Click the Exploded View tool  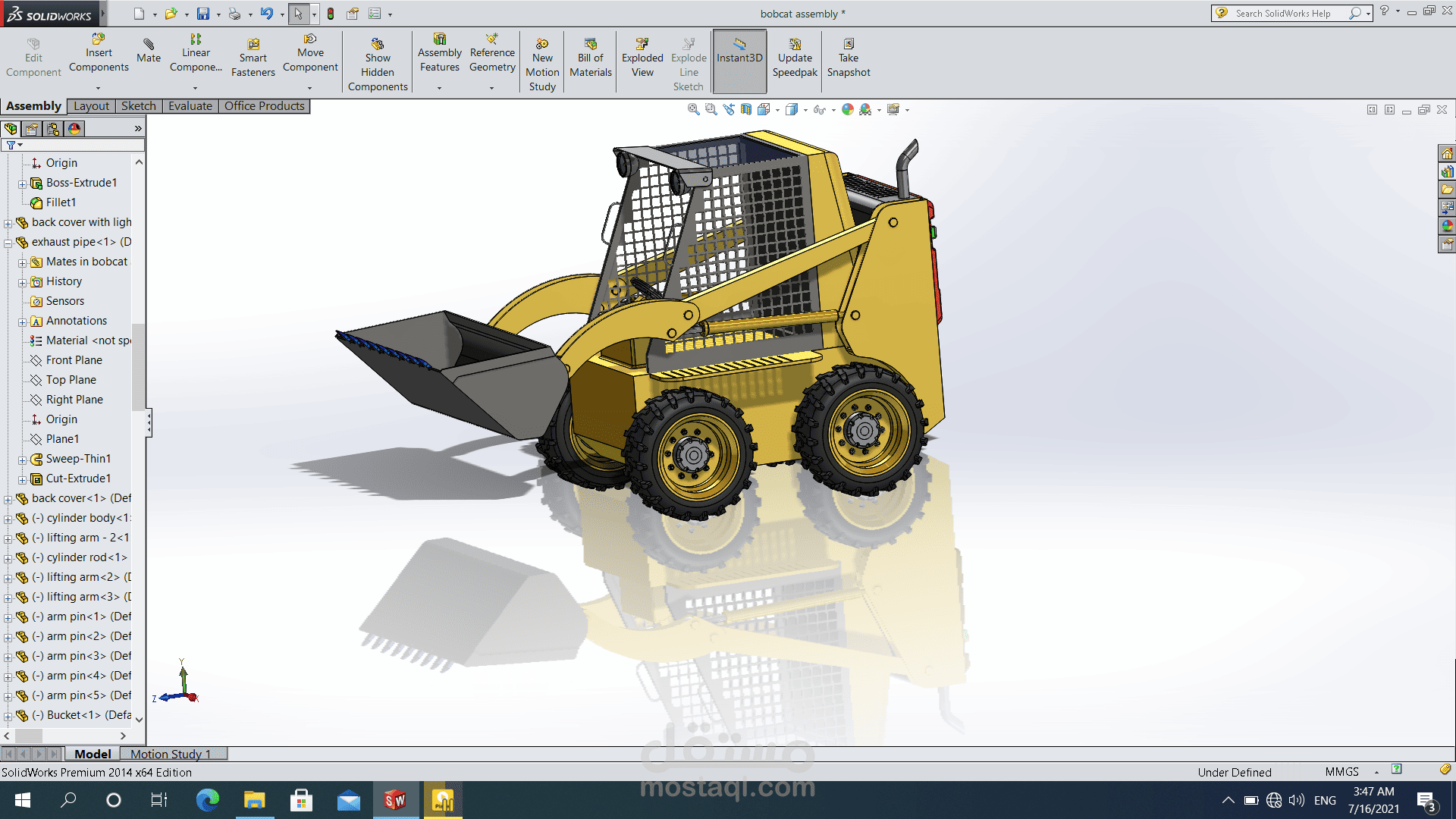point(642,58)
